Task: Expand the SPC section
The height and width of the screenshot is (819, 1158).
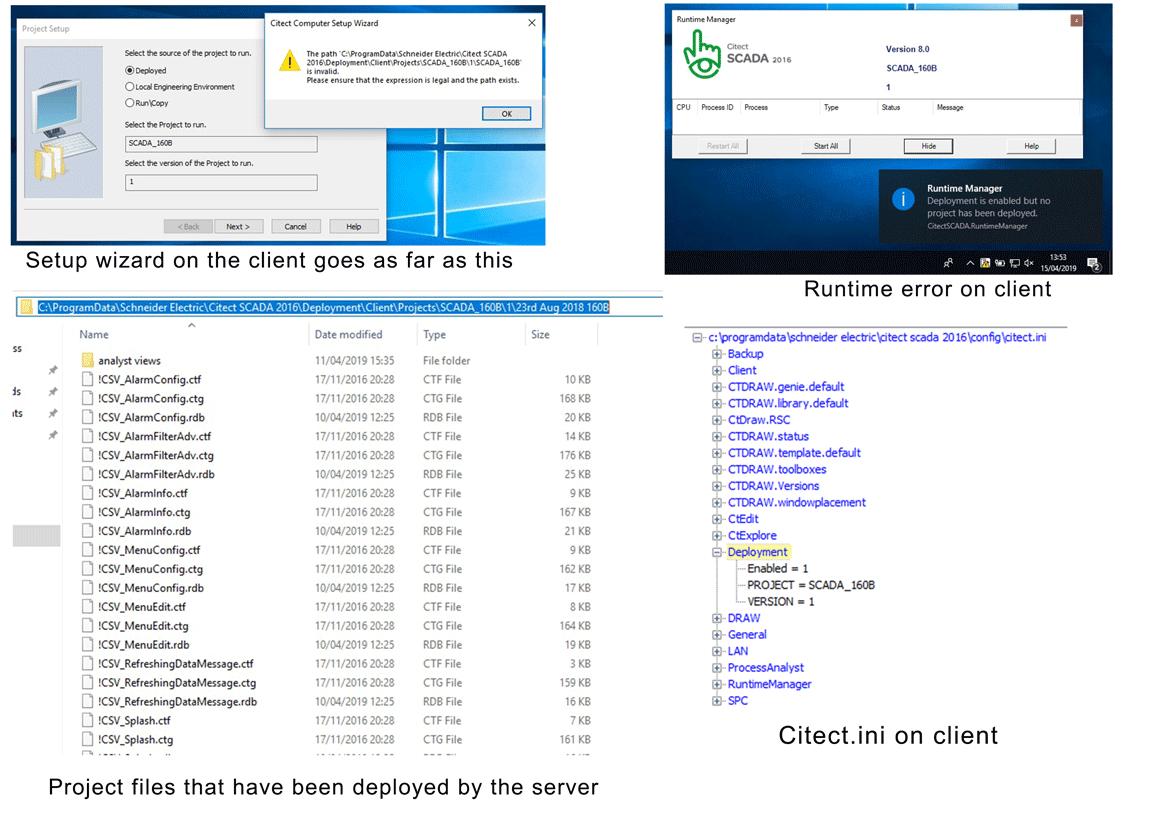Action: [716, 701]
